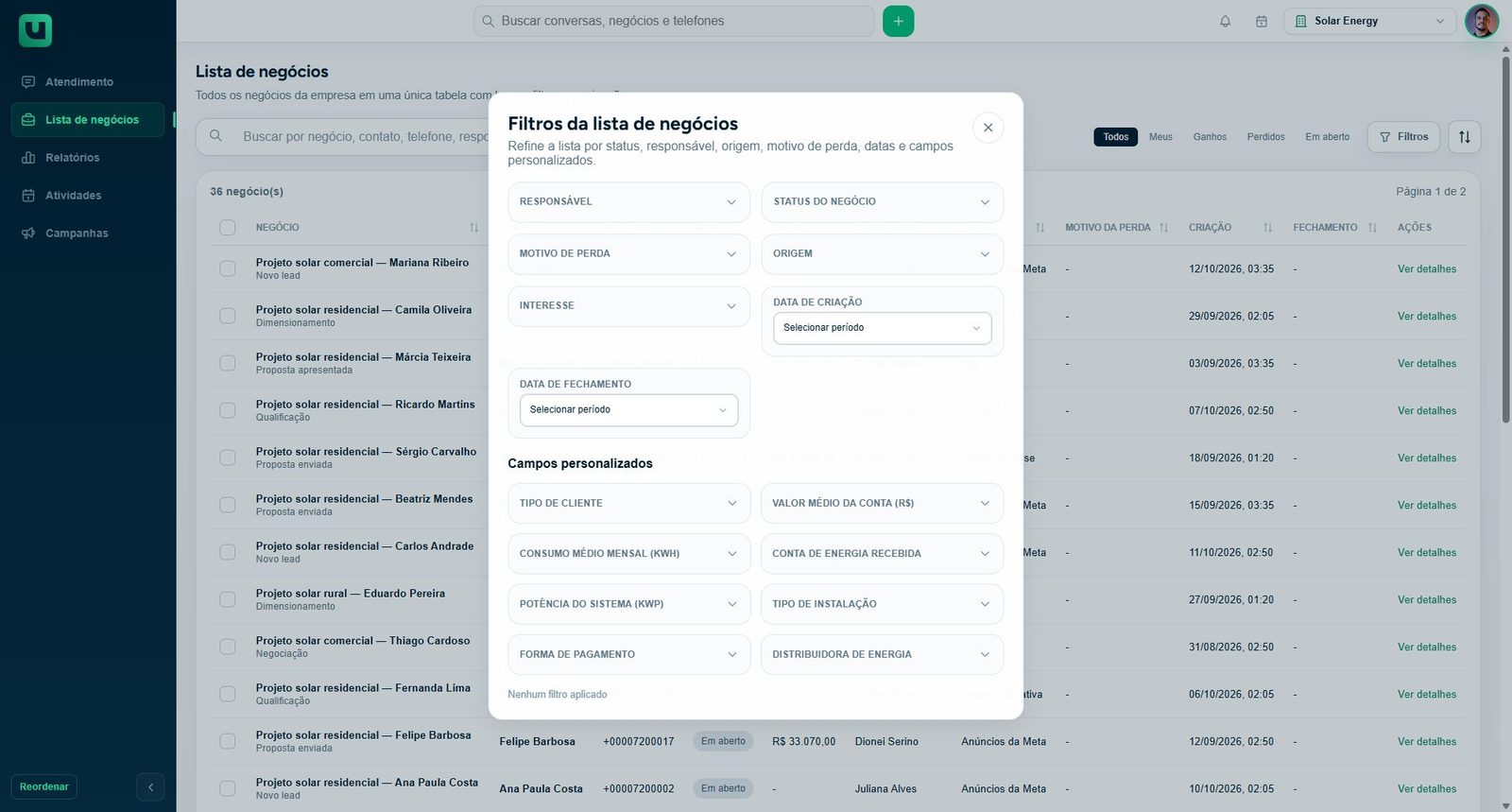
Task: Expand the MOTIVO DE PERDA filter
Action: coord(628,254)
